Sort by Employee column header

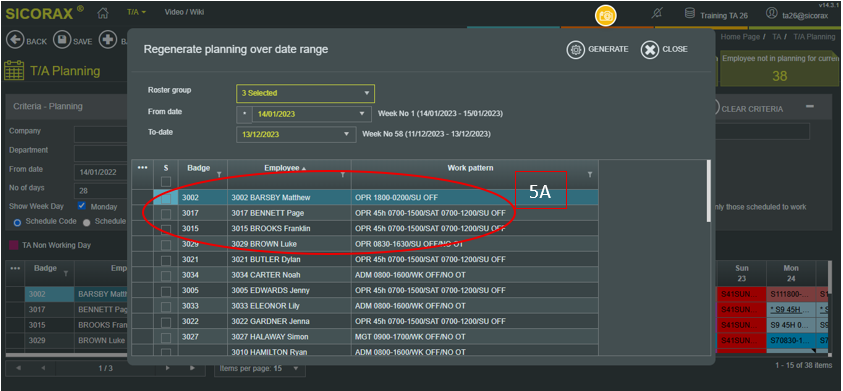[282, 168]
